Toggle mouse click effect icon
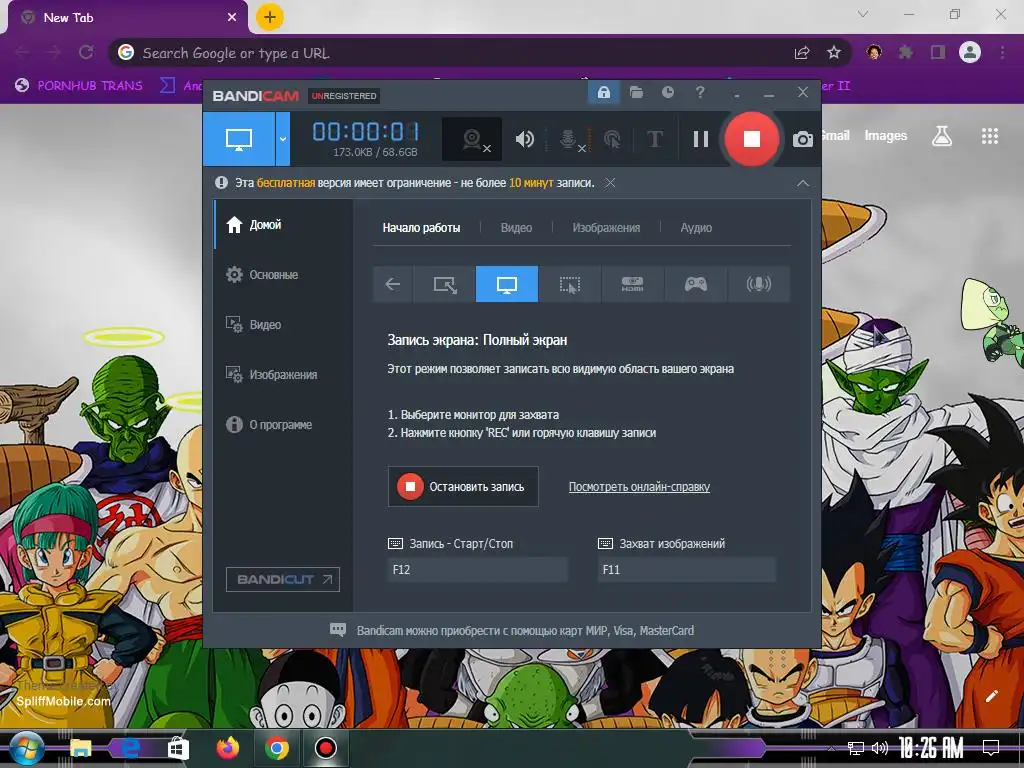1024x768 pixels. coord(612,139)
